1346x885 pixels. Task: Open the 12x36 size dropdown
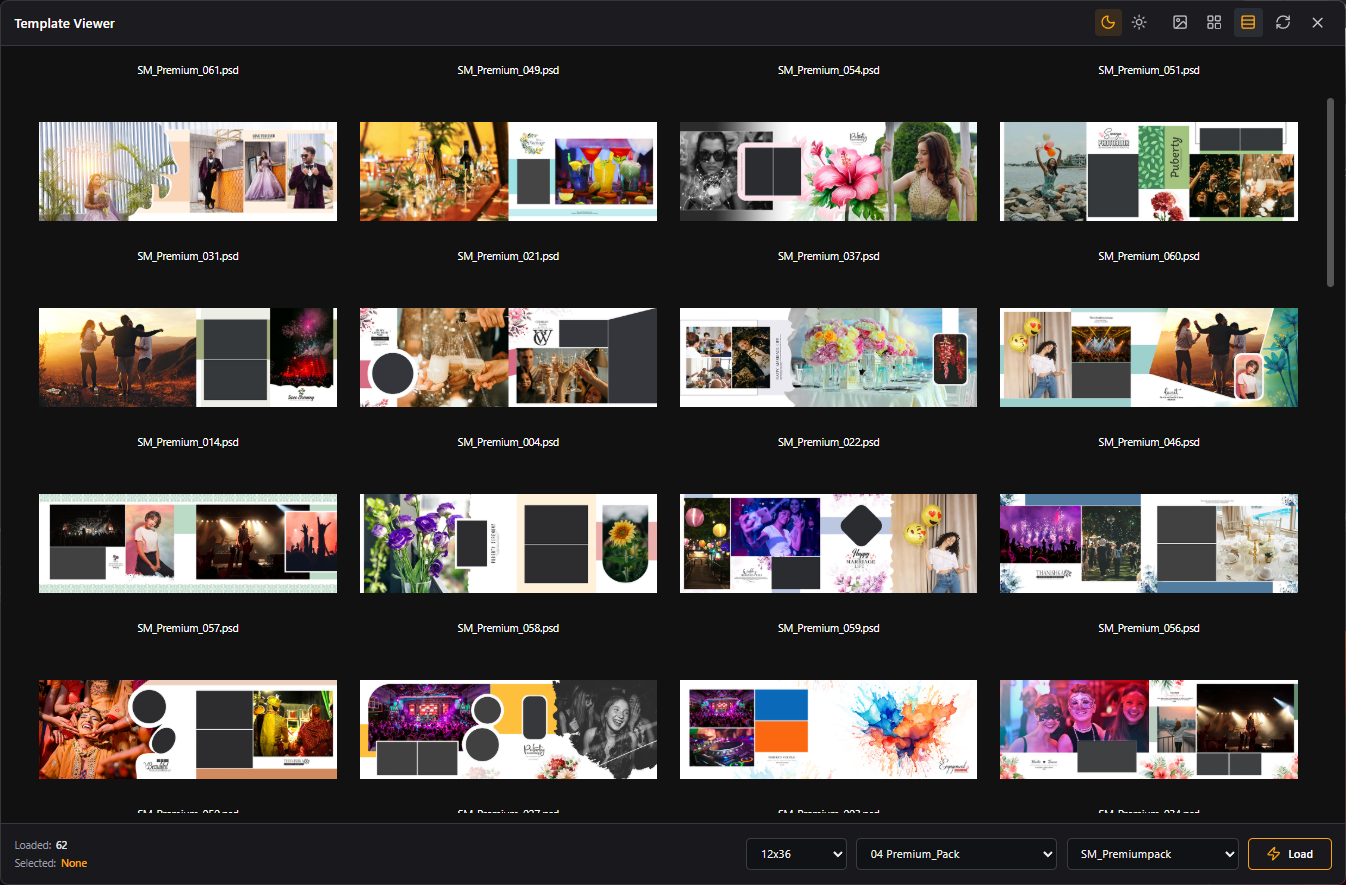click(797, 854)
